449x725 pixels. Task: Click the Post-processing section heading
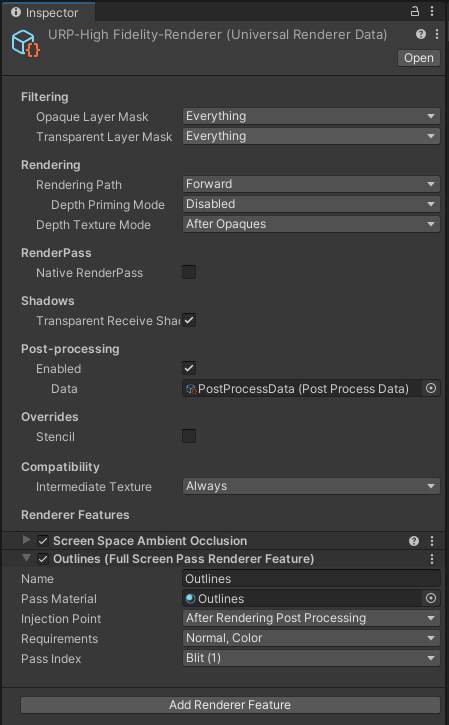70,349
